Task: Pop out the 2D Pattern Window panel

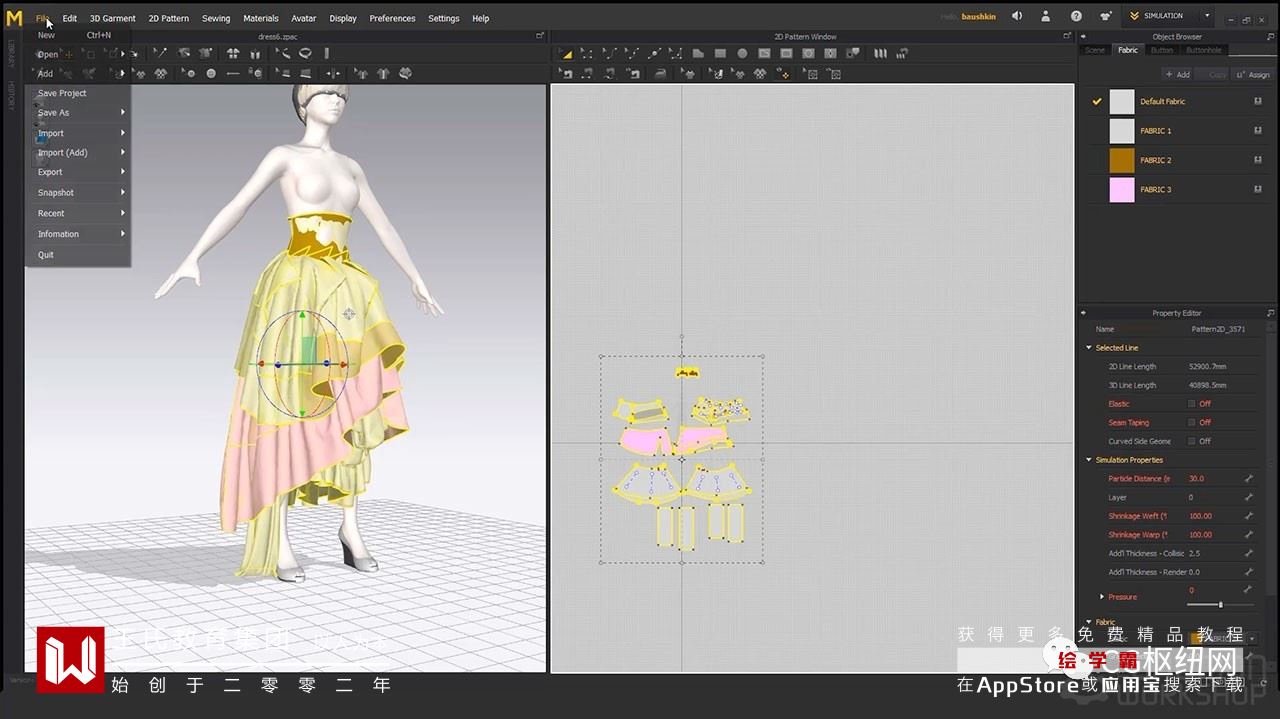Action: click(x=1065, y=37)
